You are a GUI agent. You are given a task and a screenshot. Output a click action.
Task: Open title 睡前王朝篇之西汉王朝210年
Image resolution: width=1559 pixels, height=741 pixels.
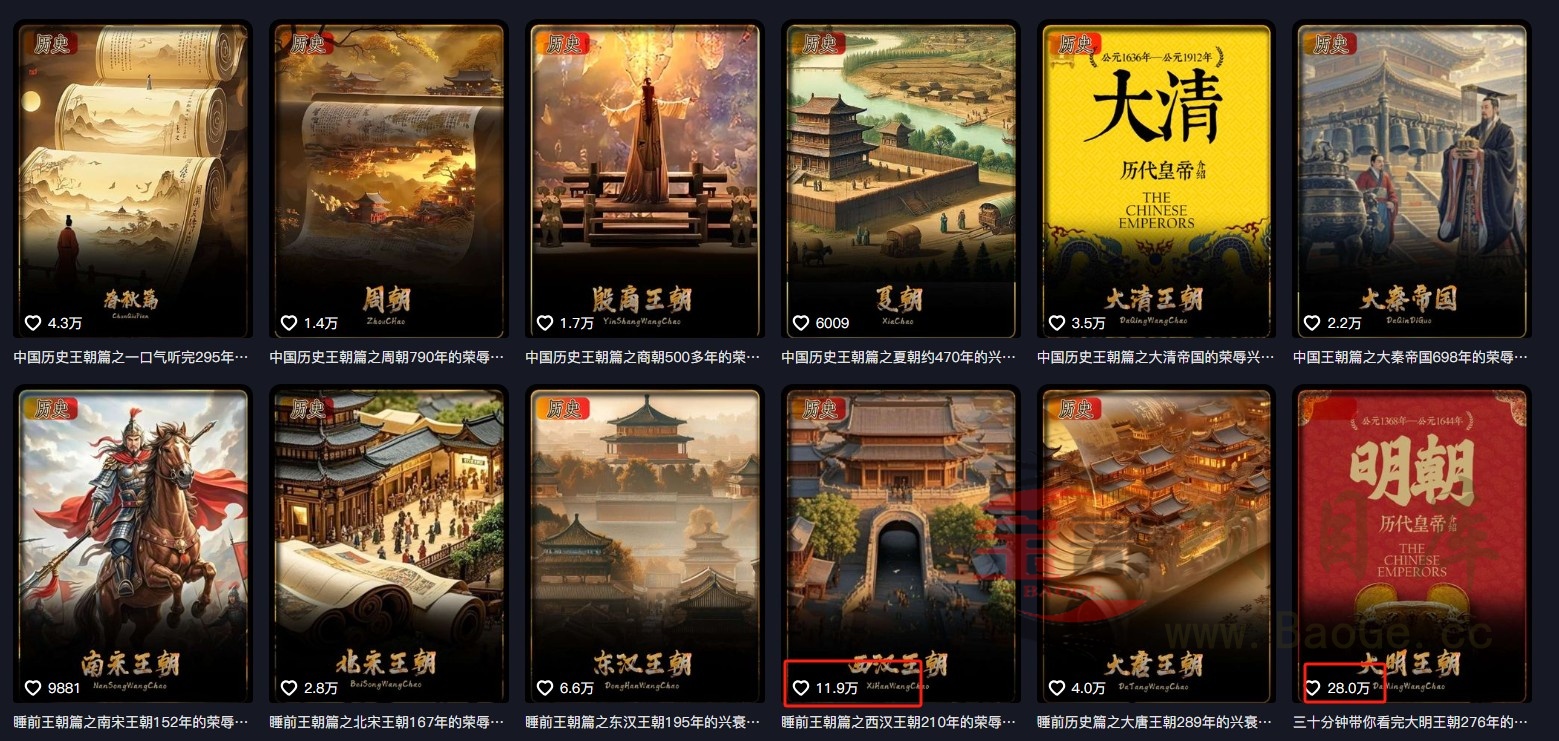[899, 722]
